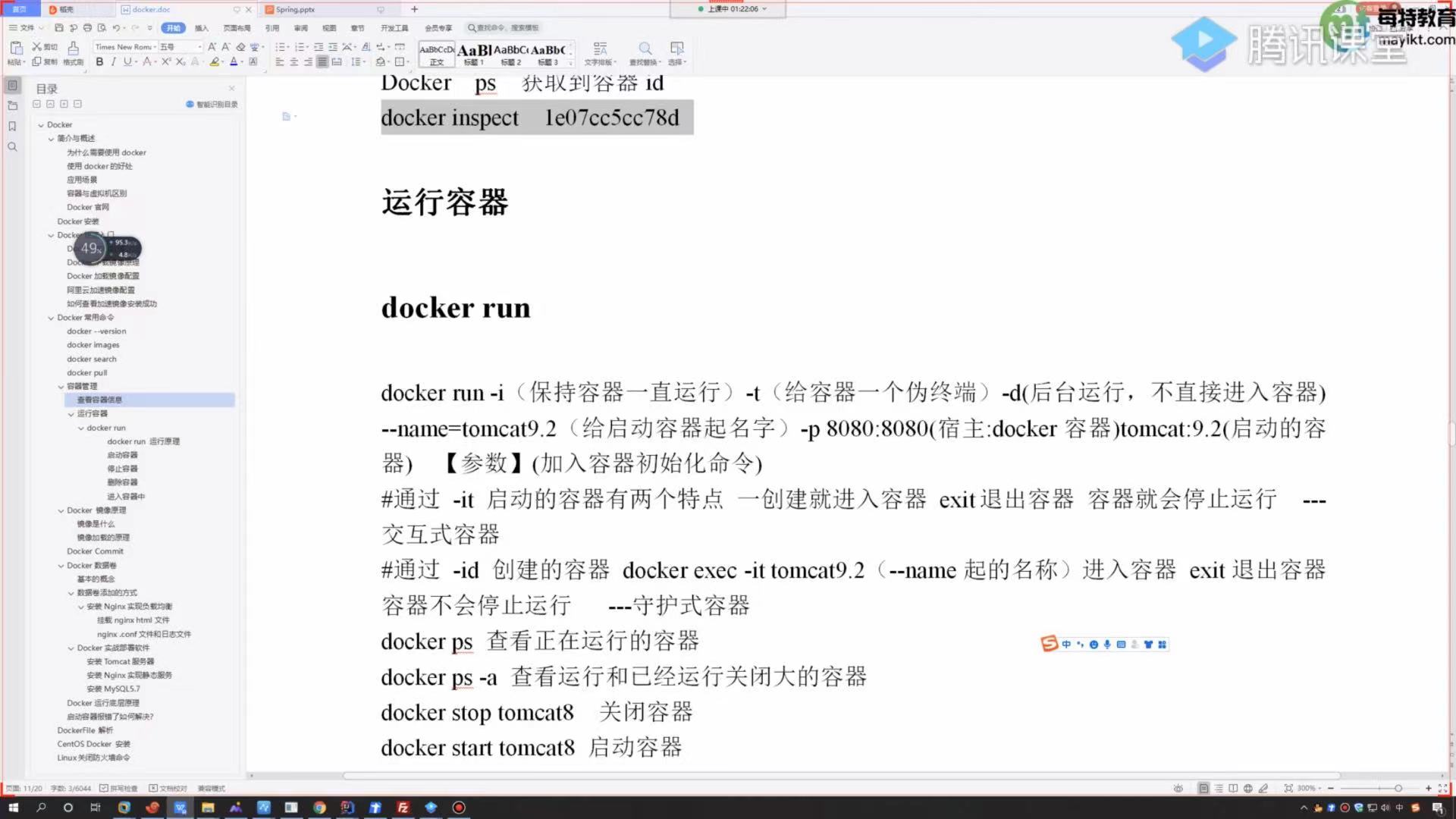Apply the 标题 1 heading style
This screenshot has height=819, width=1456.
(474, 53)
